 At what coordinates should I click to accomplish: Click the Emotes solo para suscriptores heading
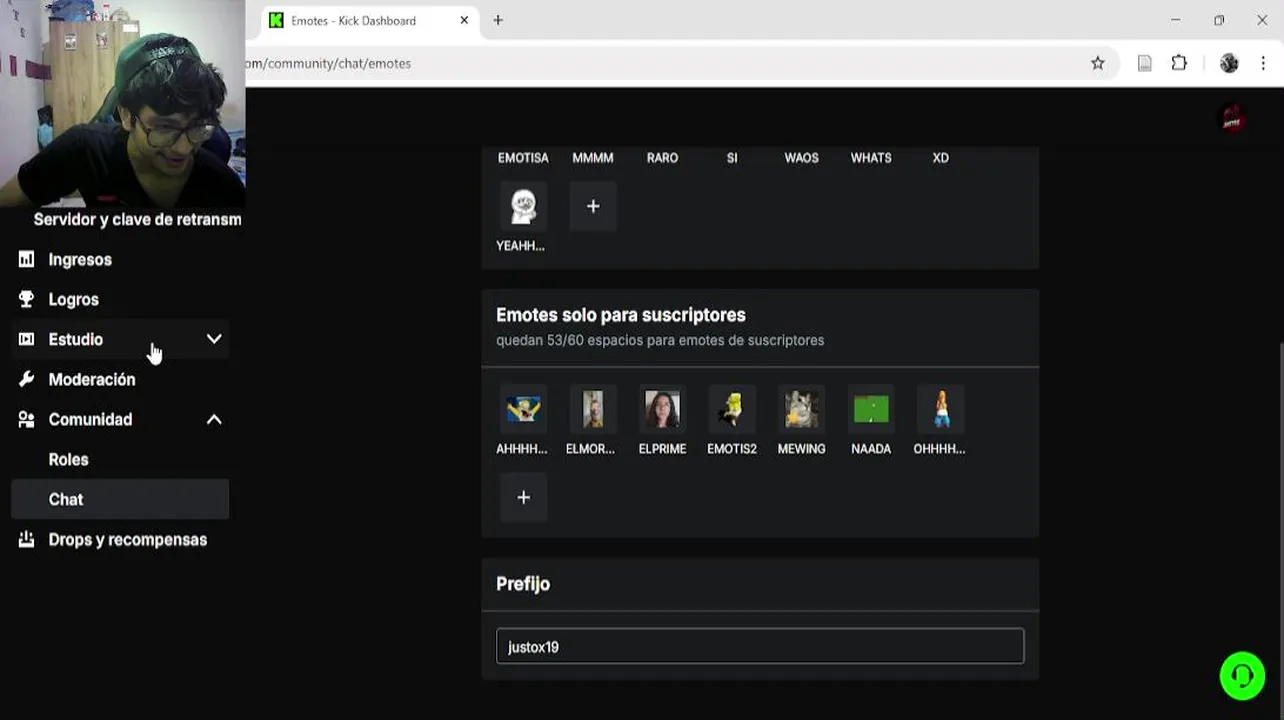(x=621, y=315)
